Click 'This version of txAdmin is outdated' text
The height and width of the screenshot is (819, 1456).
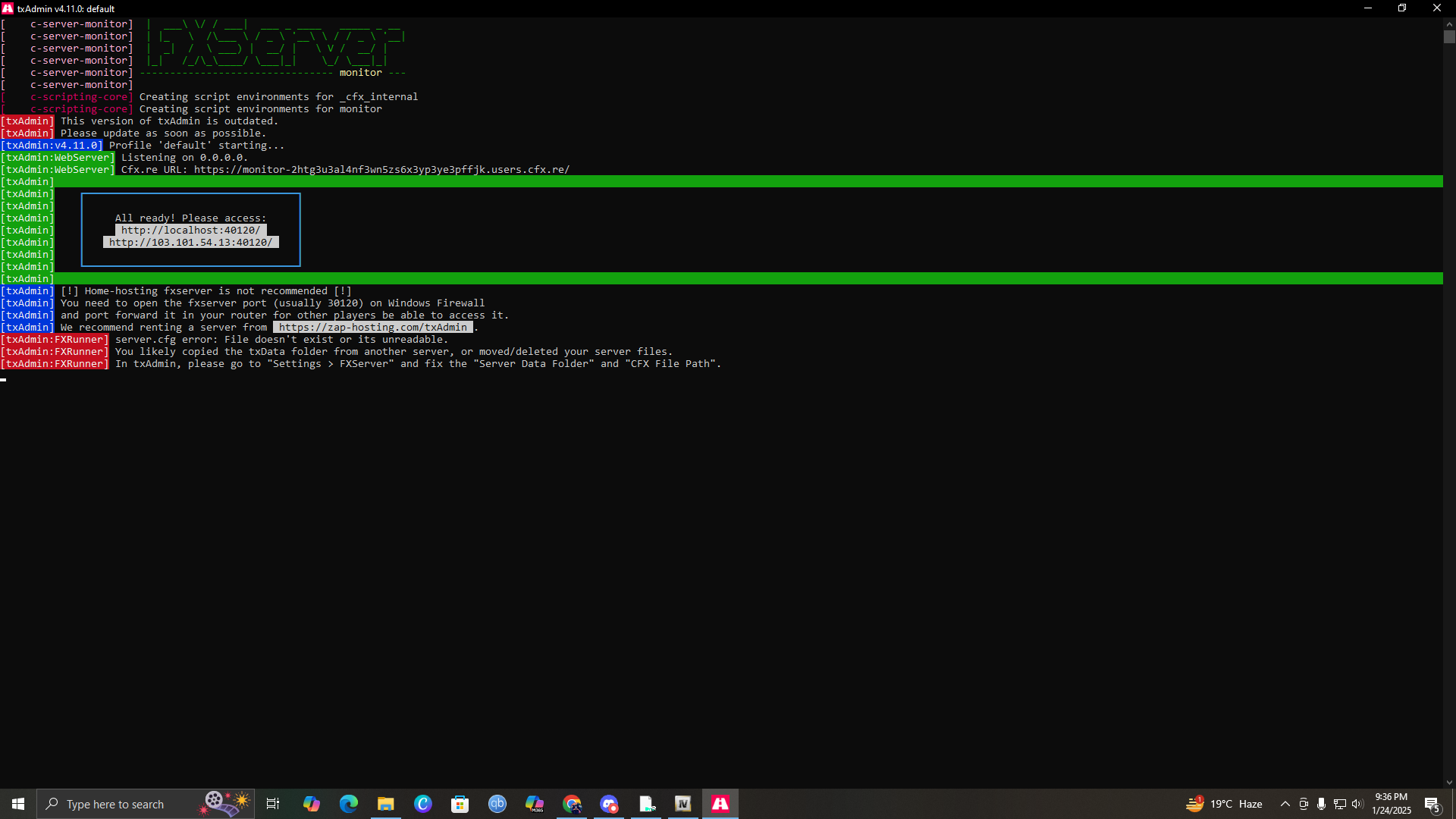pos(169,121)
